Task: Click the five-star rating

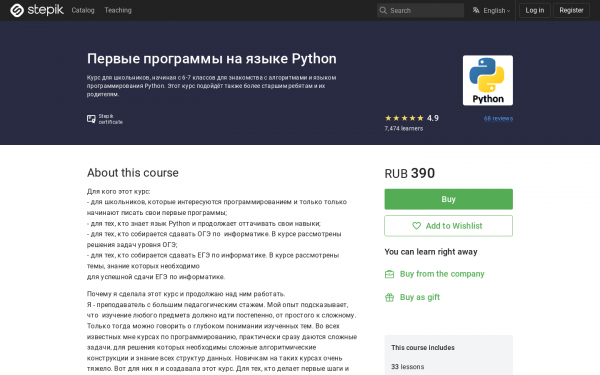Action: pyautogui.click(x=404, y=118)
